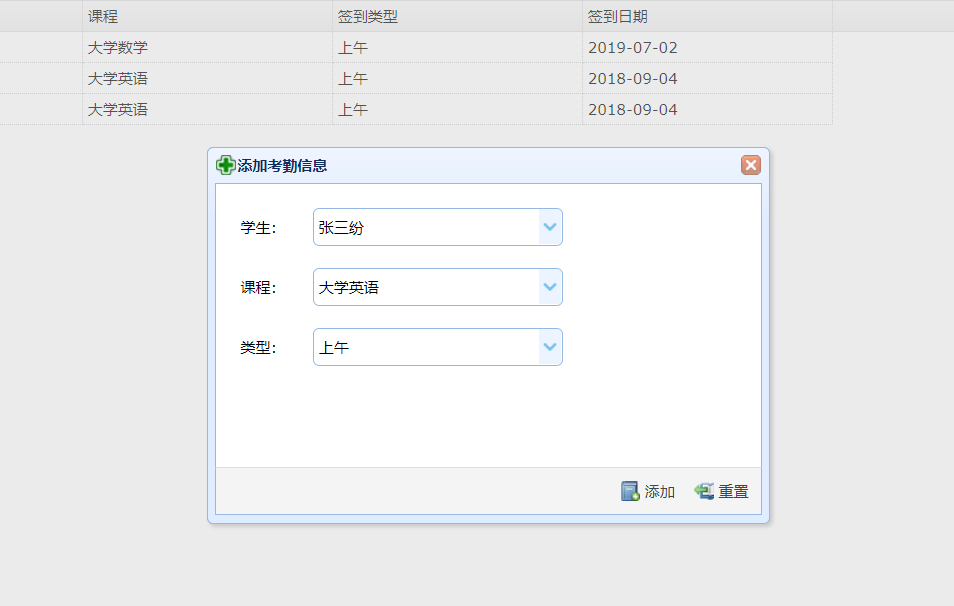Open the 课程 dropdown arrow in the dialog
The image size is (954, 606).
click(550, 287)
